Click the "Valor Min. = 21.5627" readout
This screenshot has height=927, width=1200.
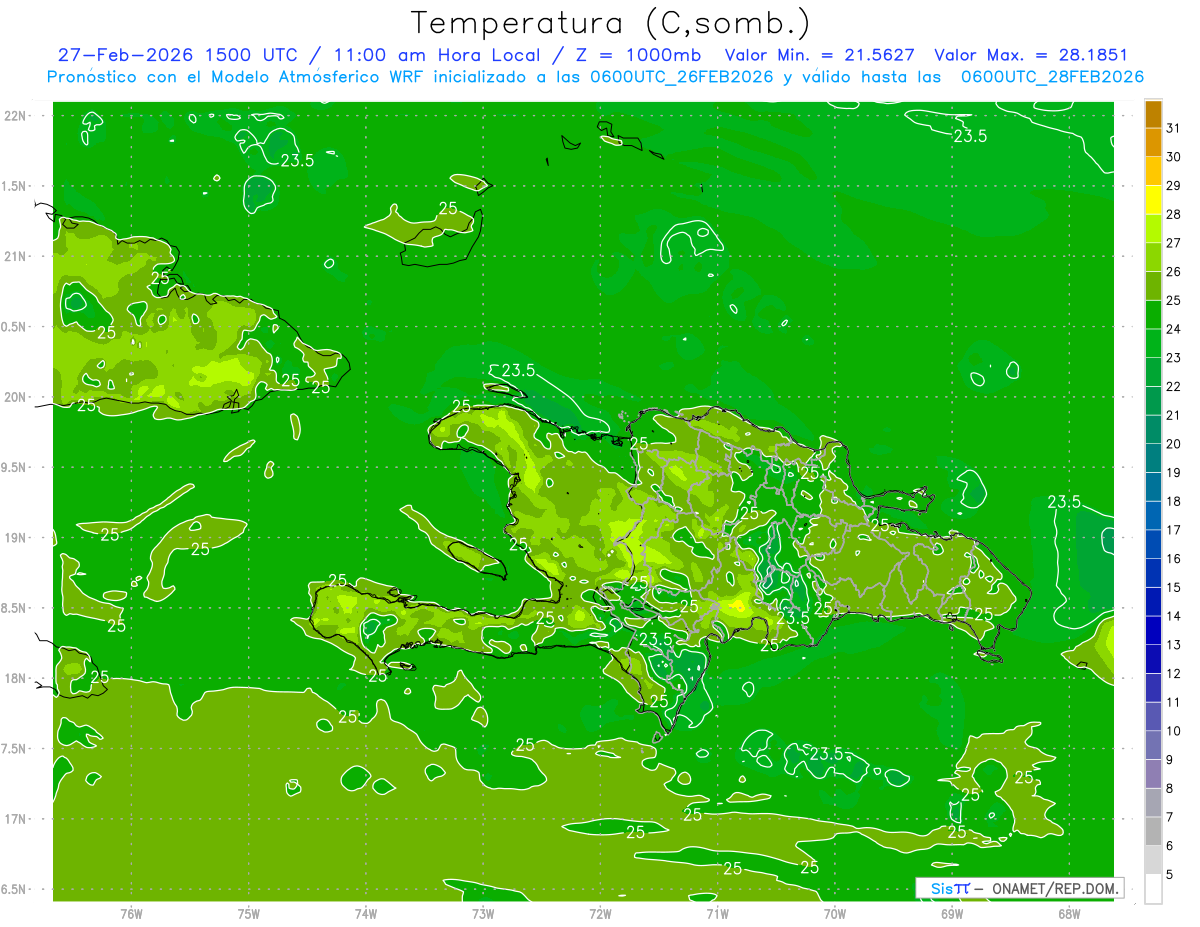pyautogui.click(x=819, y=55)
